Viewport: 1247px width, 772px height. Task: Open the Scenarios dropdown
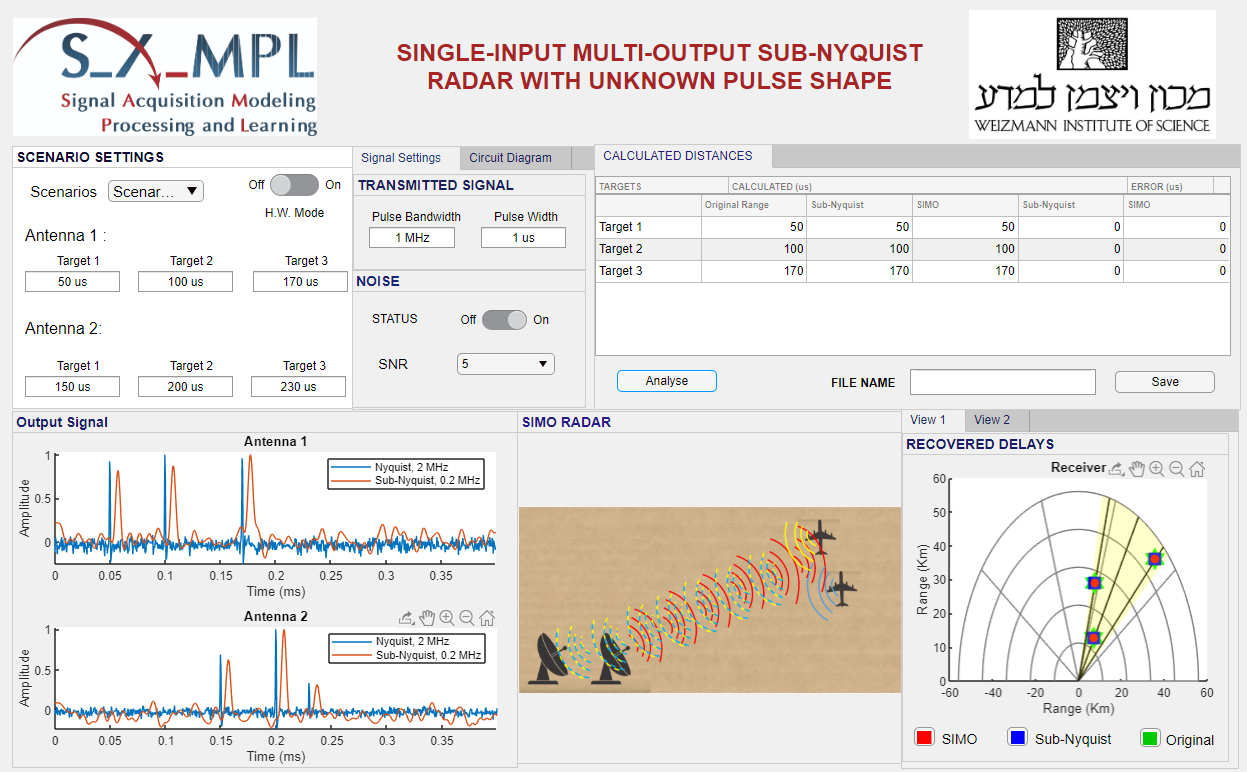156,191
